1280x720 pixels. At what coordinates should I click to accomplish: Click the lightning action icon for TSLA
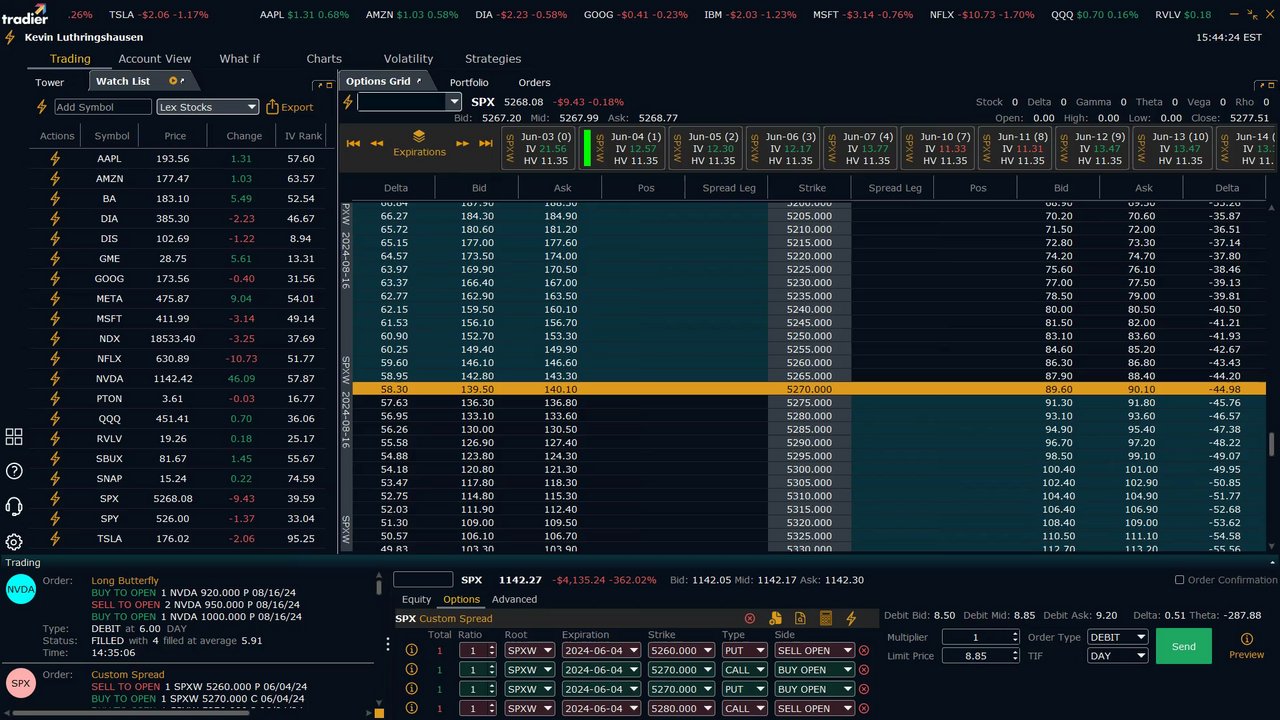tap(55, 539)
